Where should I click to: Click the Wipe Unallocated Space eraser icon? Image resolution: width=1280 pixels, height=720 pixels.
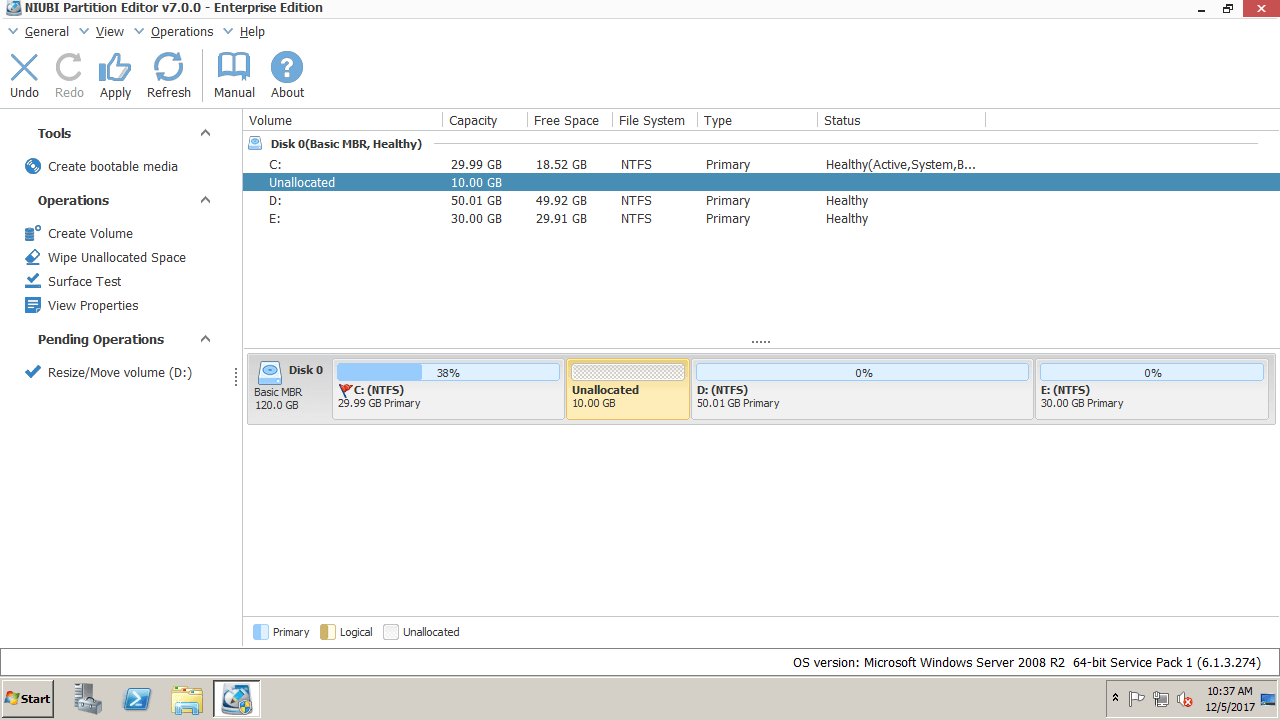click(x=33, y=257)
